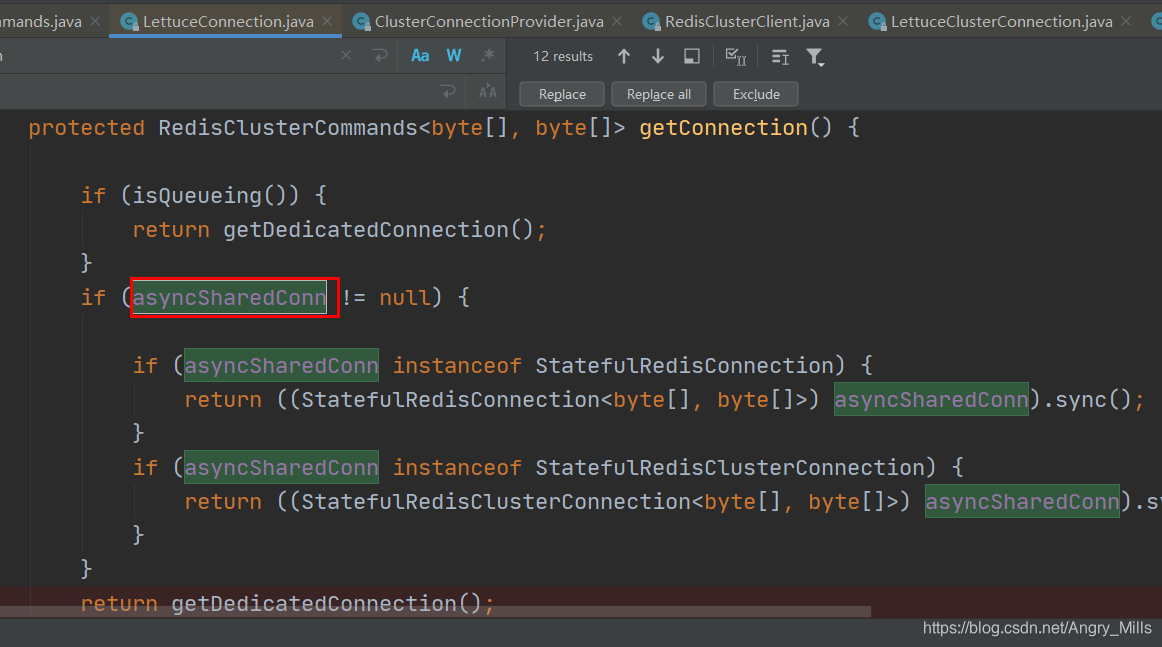Image resolution: width=1162 pixels, height=647 pixels.
Task: Click the Replace button
Action: 562,94
